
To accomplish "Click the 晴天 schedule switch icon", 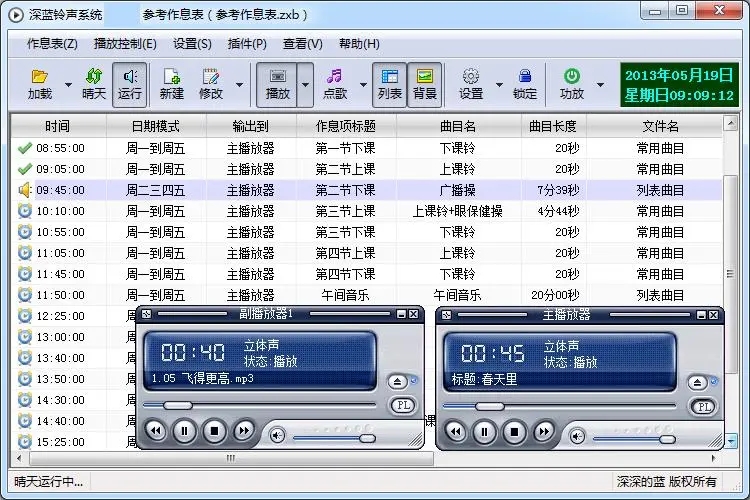I will point(94,77).
